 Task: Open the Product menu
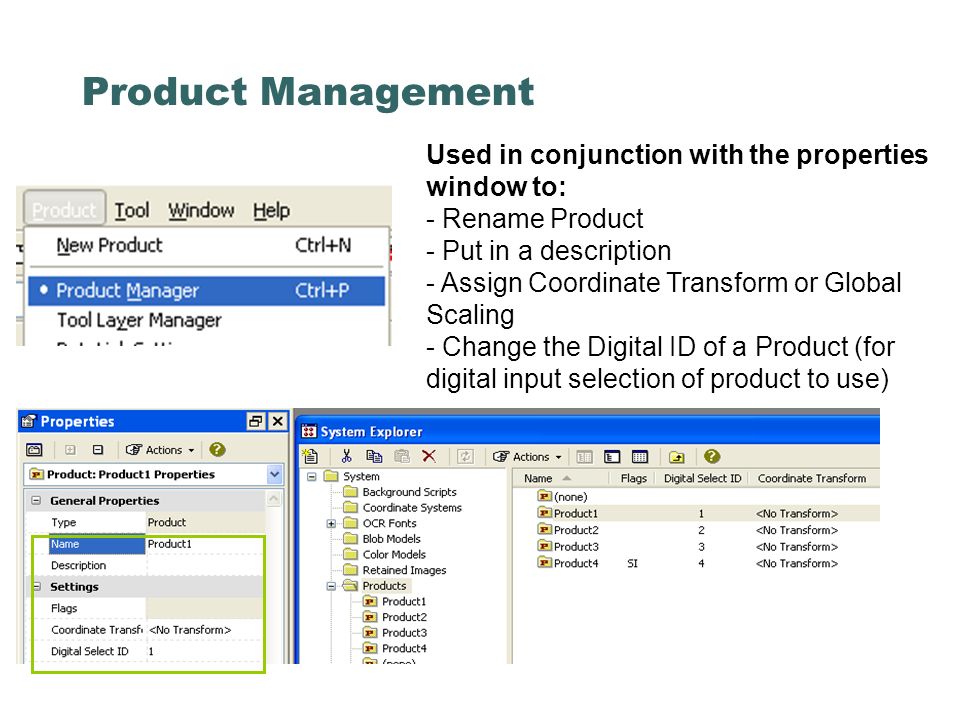tap(64, 211)
